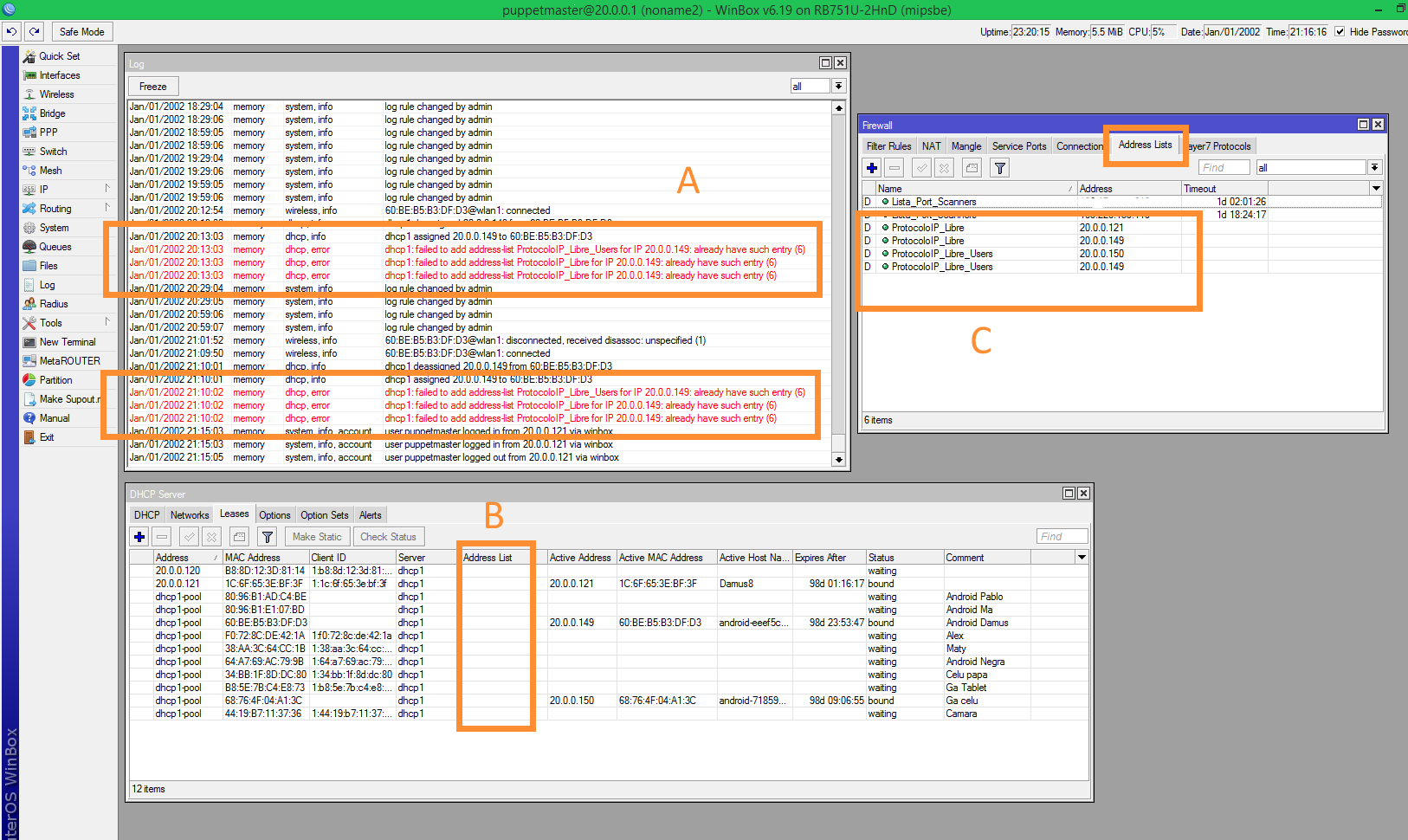Screen dimensions: 1408x840
Task: Open the Networks tab in DHCP Server
Action: click(189, 514)
